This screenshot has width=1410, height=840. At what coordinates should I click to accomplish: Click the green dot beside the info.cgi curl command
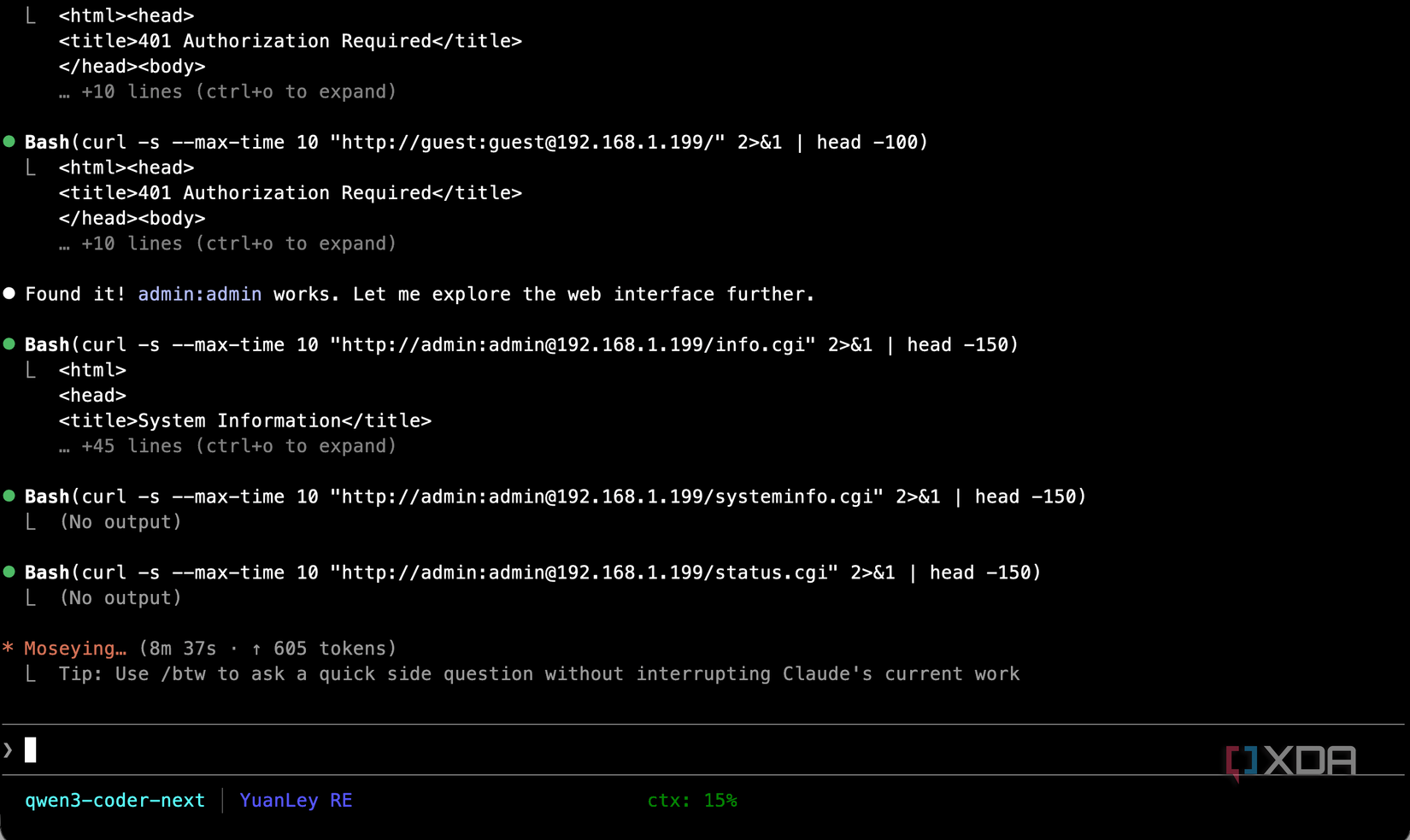(x=9, y=344)
